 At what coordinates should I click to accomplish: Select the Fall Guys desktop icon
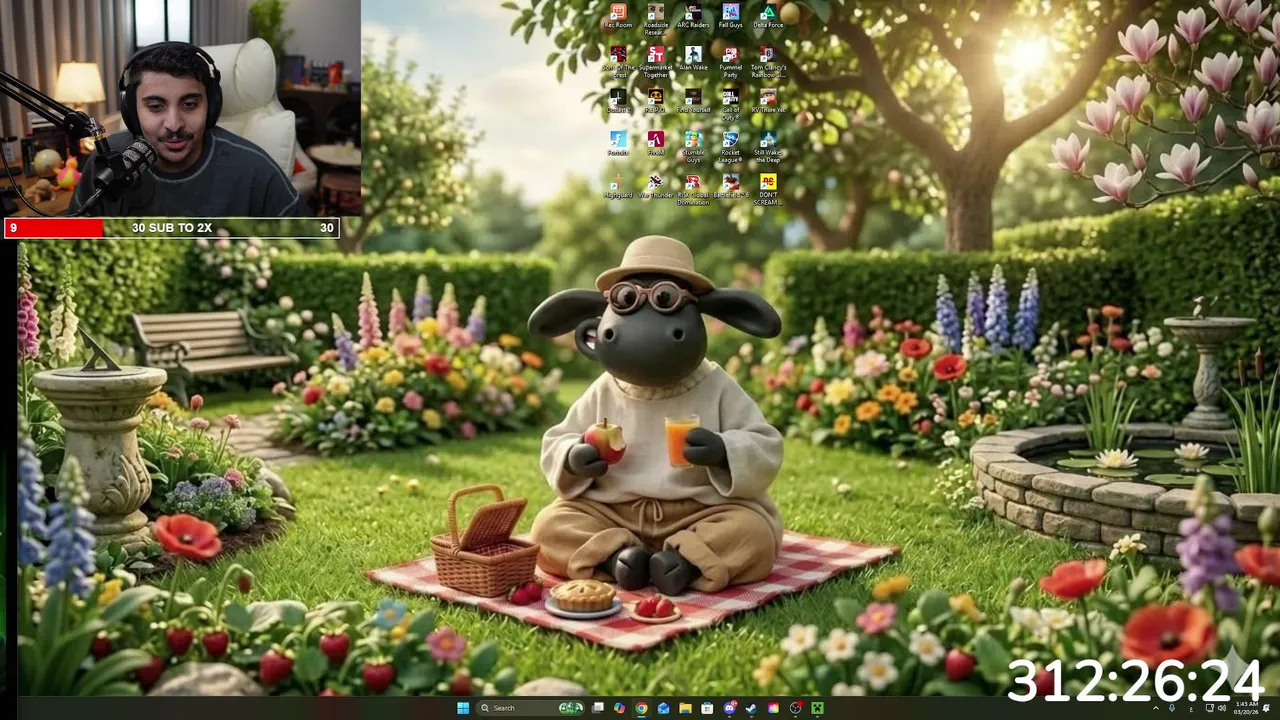[x=730, y=16]
